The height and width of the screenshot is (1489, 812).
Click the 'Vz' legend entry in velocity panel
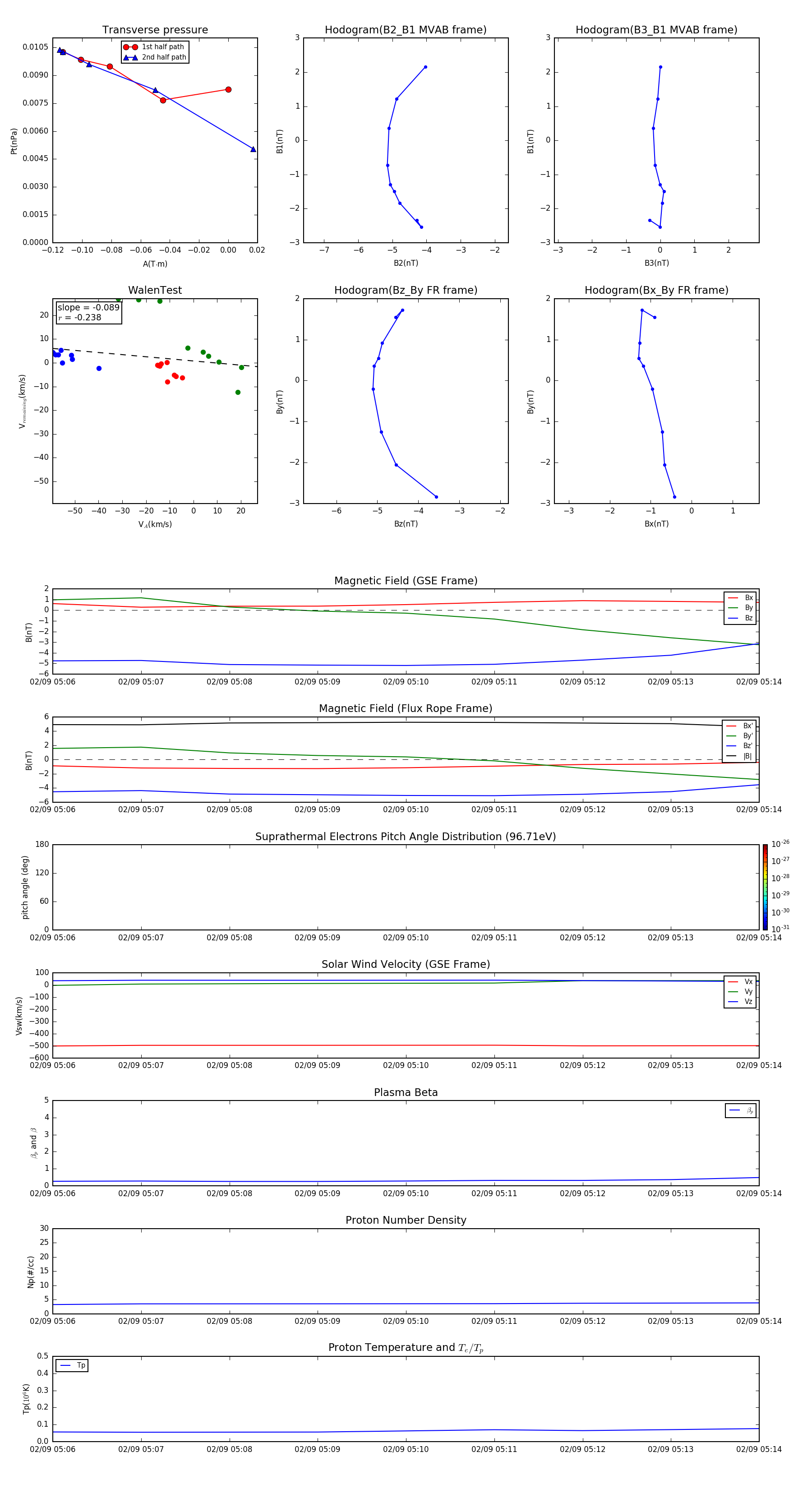tap(740, 1002)
